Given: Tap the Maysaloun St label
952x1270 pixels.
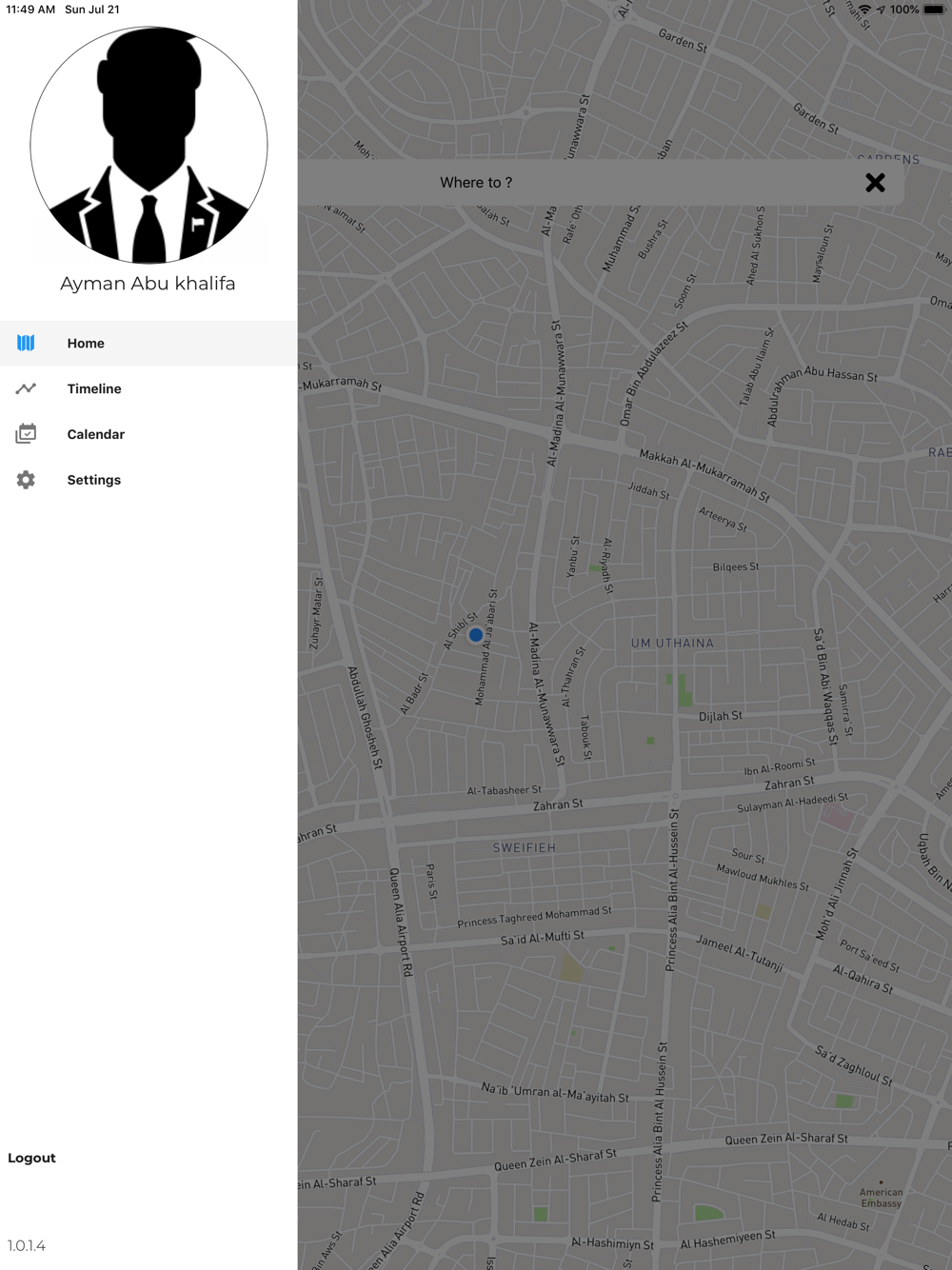Looking at the screenshot, I should click(822, 253).
